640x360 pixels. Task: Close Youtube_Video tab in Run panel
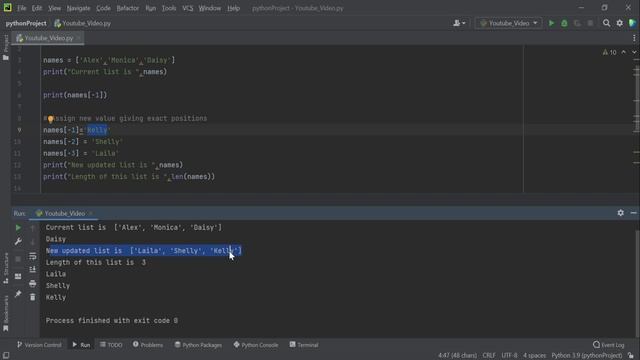(x=91, y=213)
